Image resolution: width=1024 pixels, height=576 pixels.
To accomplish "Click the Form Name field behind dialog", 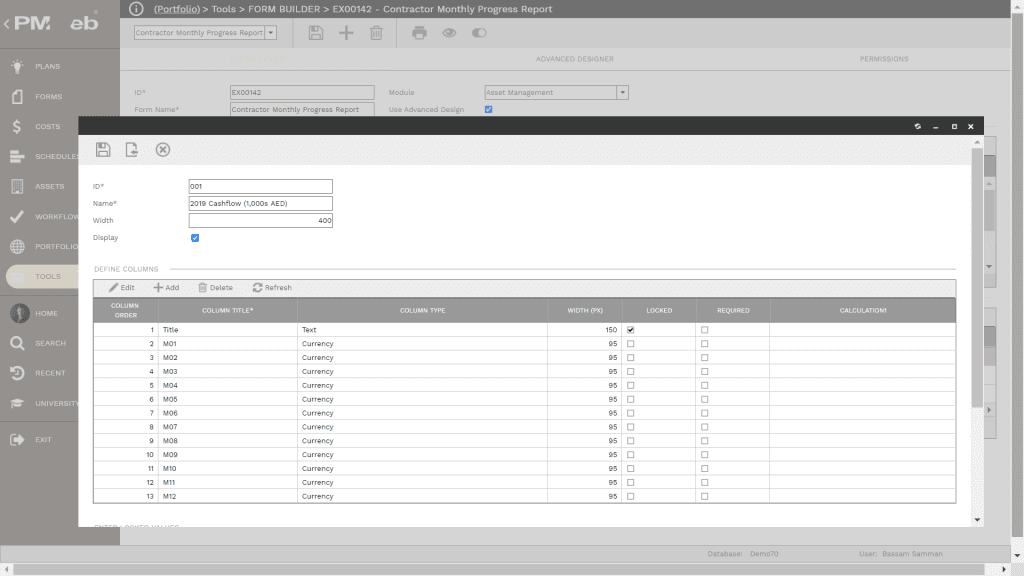I will tap(302, 109).
